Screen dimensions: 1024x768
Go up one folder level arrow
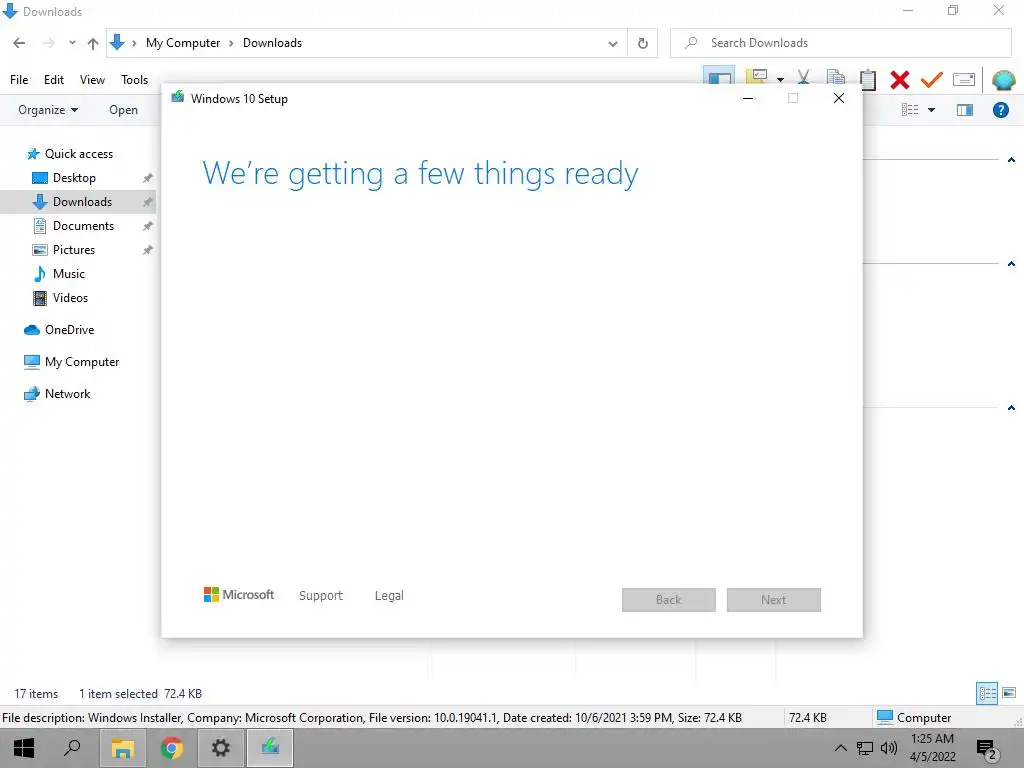pos(93,43)
